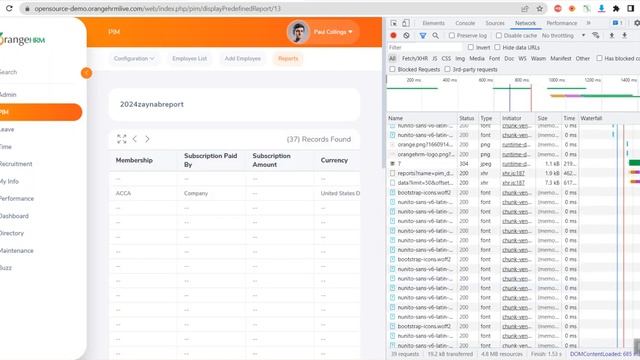The height and width of the screenshot is (360, 640).
Task: Filter requests by Fetch/XHR
Action: 415,58
